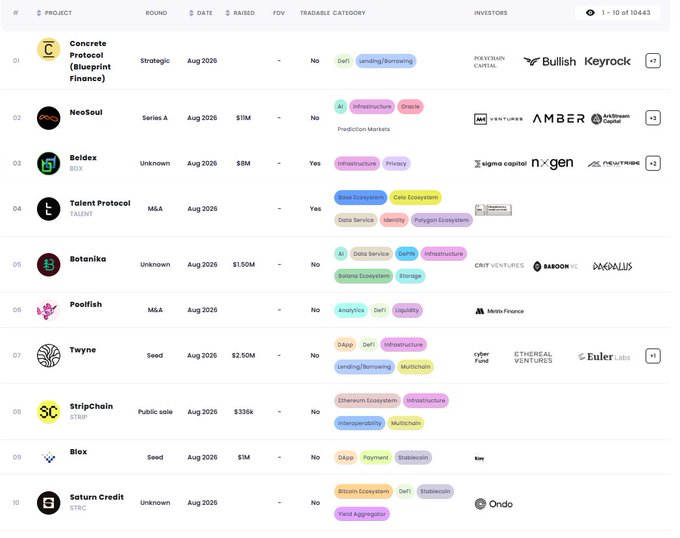Select the Solana Ecosystem tag
The height and width of the screenshot is (538, 680).
[x=364, y=276]
